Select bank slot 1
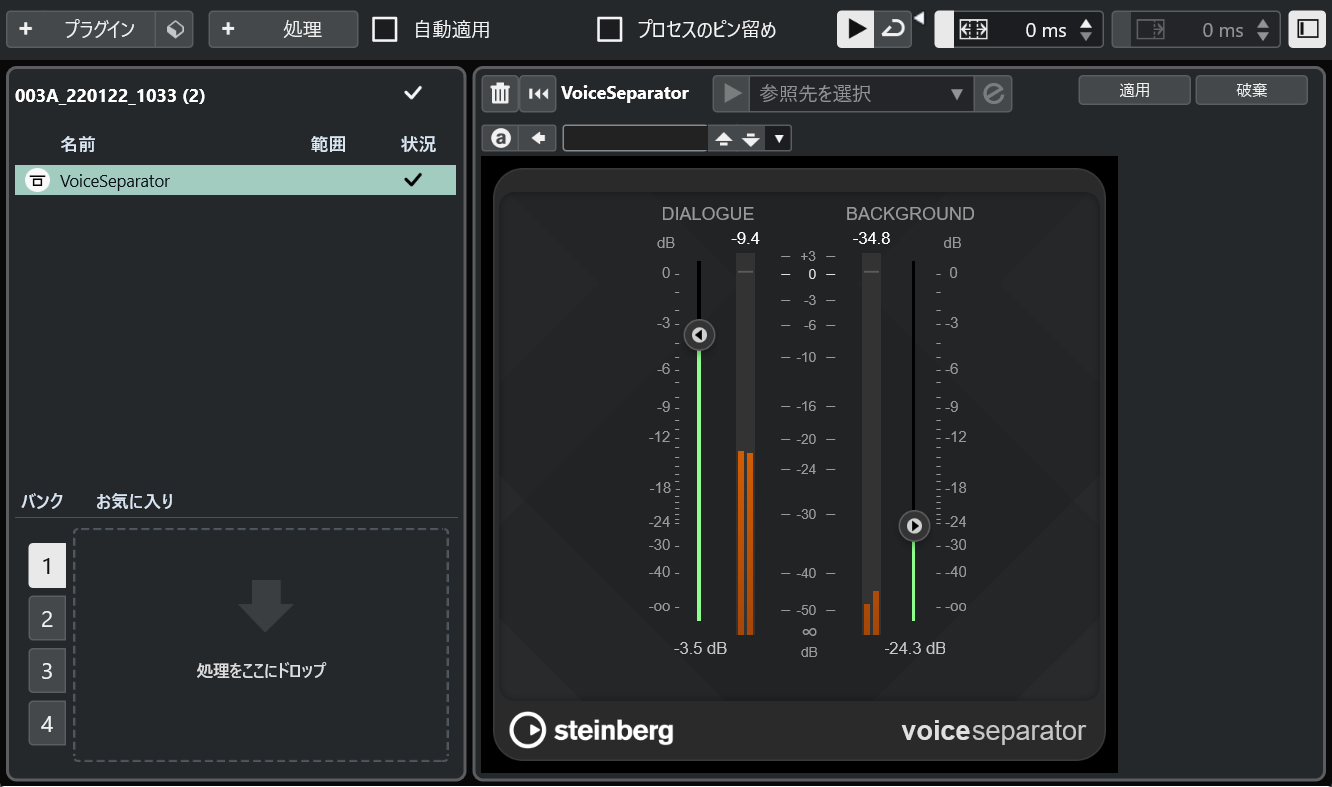 (x=47, y=565)
